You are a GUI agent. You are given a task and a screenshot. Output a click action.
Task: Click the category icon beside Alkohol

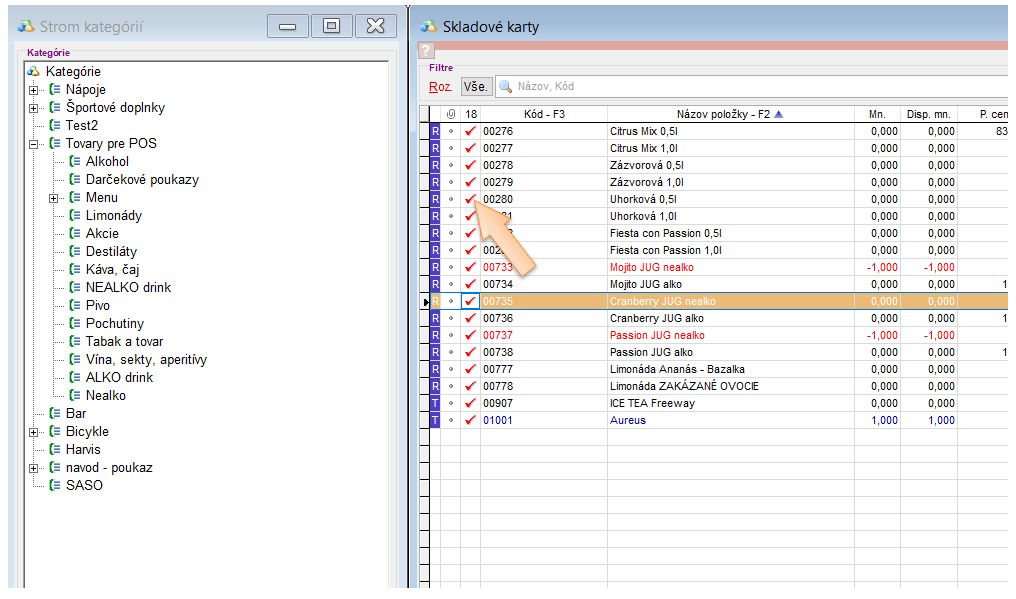point(75,162)
